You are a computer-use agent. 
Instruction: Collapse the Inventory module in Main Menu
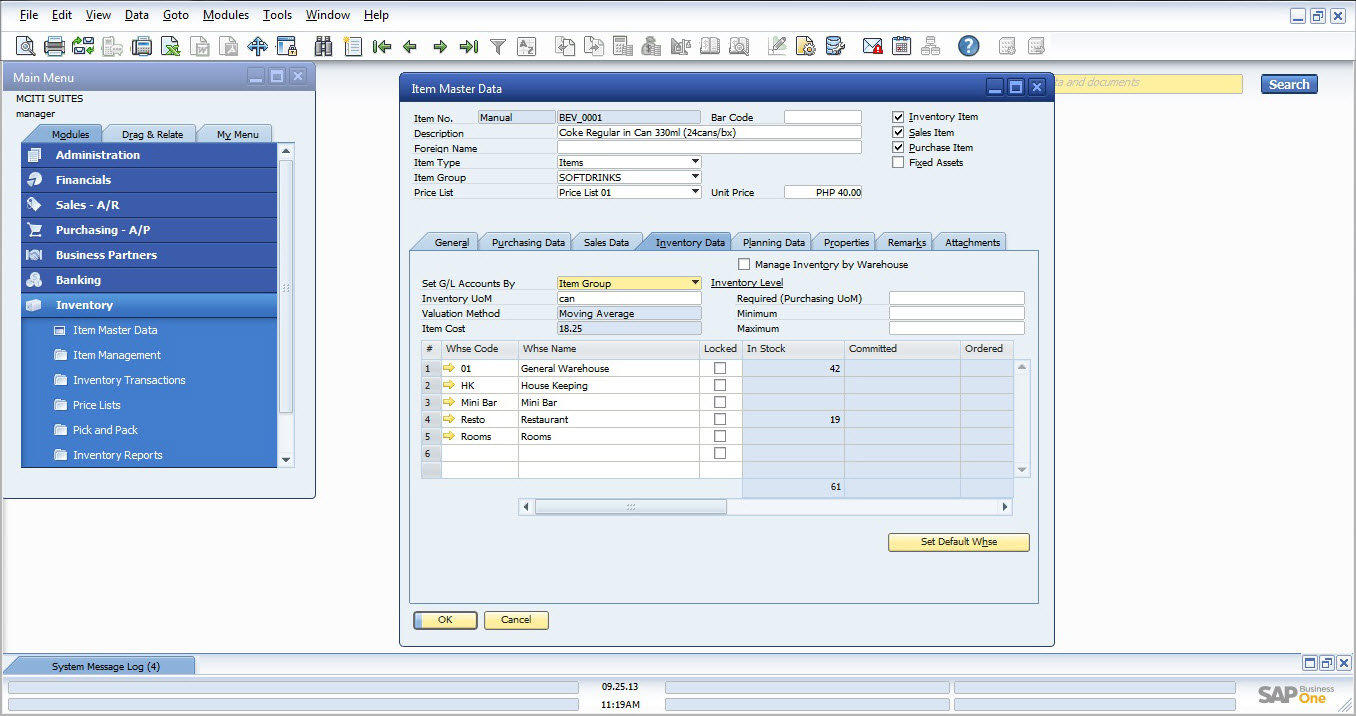[149, 305]
